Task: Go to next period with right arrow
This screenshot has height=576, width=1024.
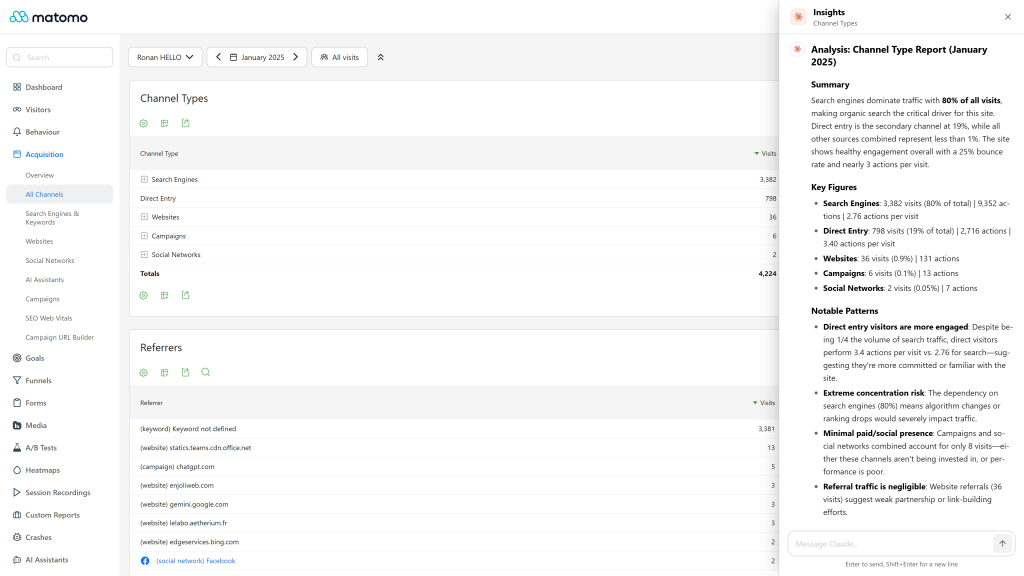Action: pos(296,57)
